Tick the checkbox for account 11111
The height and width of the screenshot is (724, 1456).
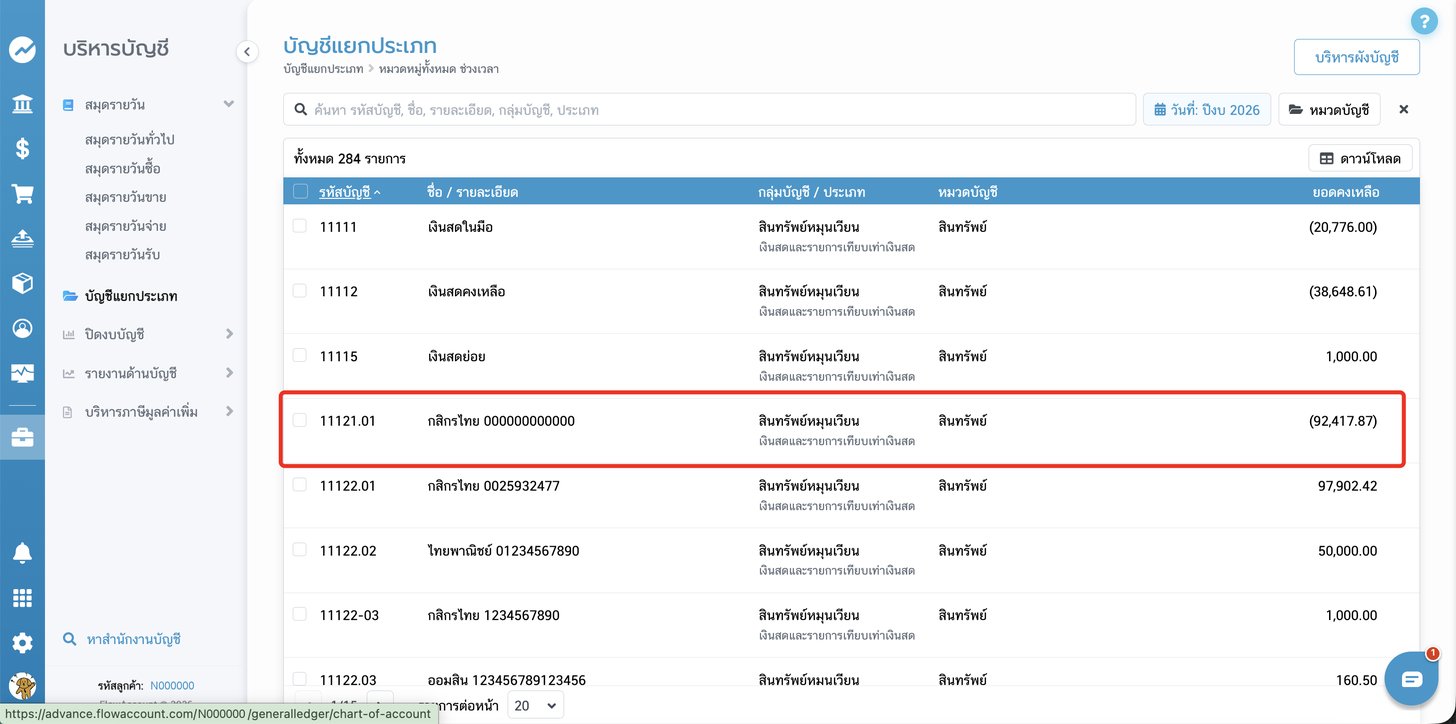point(300,226)
